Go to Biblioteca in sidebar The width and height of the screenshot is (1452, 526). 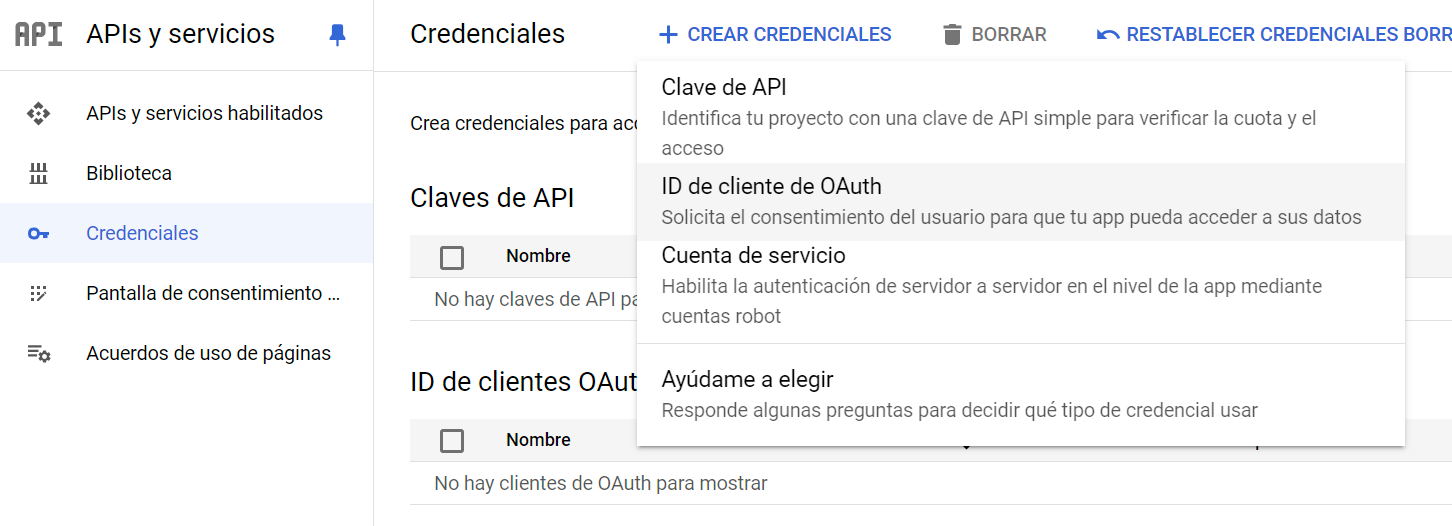tap(187, 173)
